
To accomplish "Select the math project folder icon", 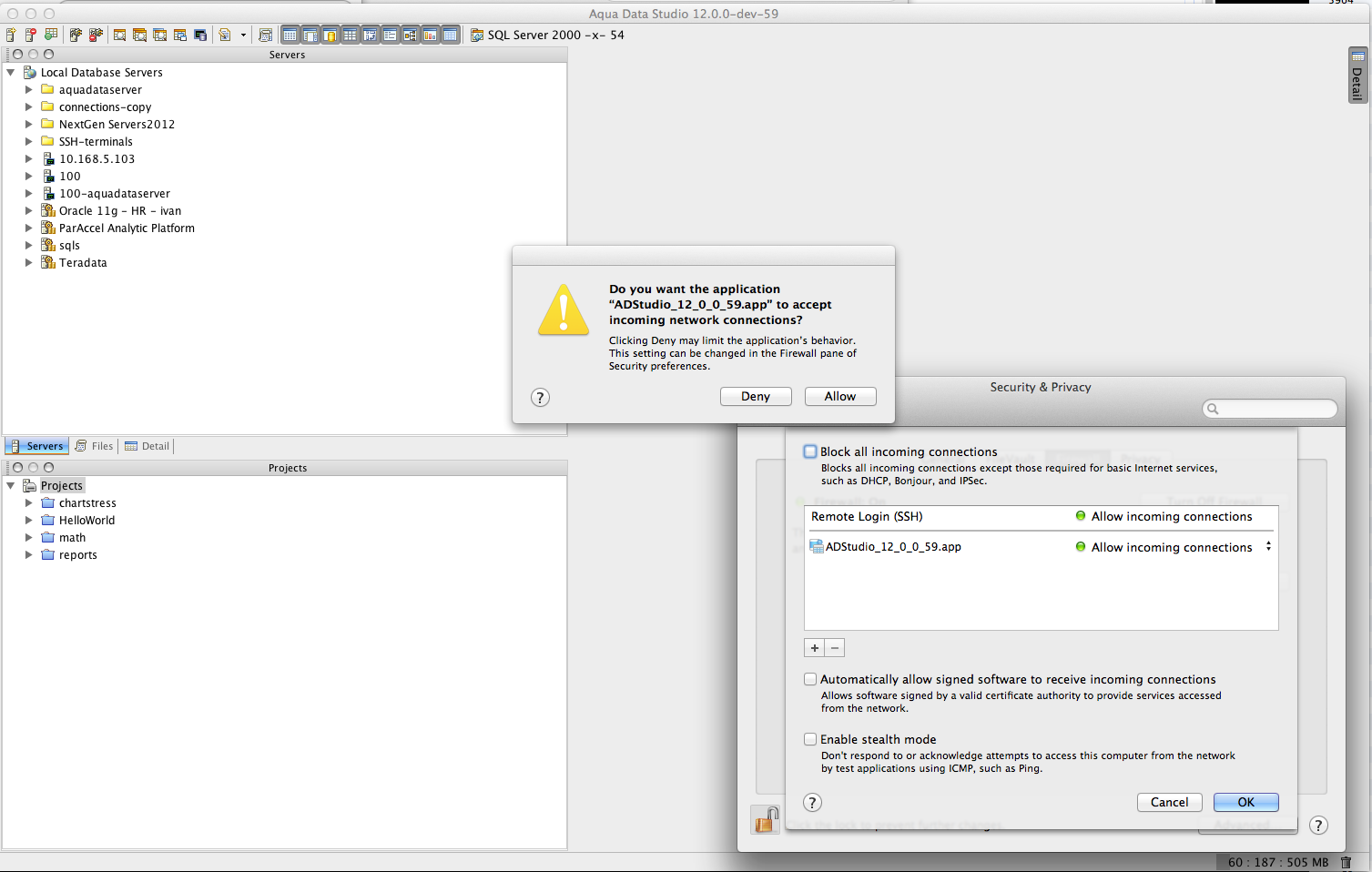I will [x=47, y=537].
